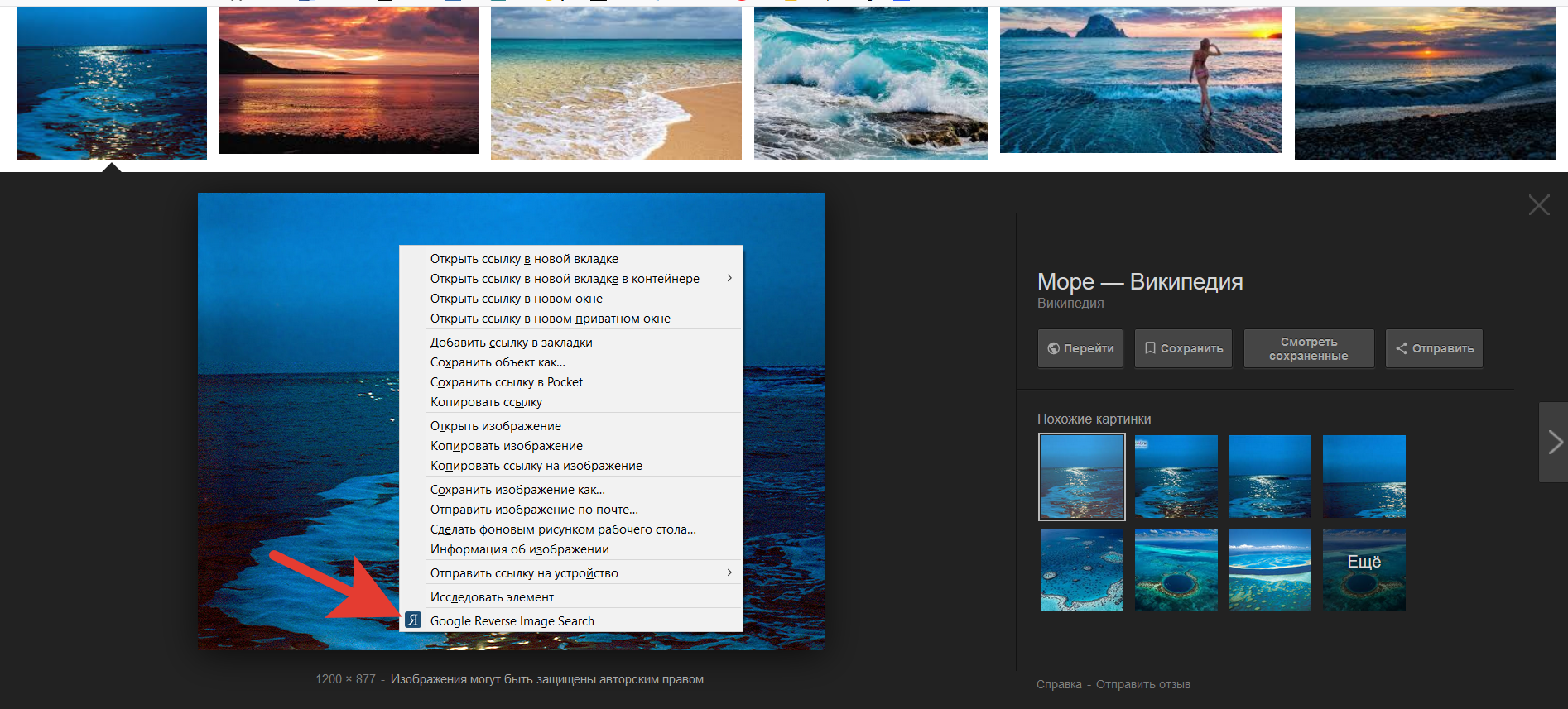Choose 'Сохранить изображение как...' menu entry
The height and width of the screenshot is (709, 1568).
[517, 490]
